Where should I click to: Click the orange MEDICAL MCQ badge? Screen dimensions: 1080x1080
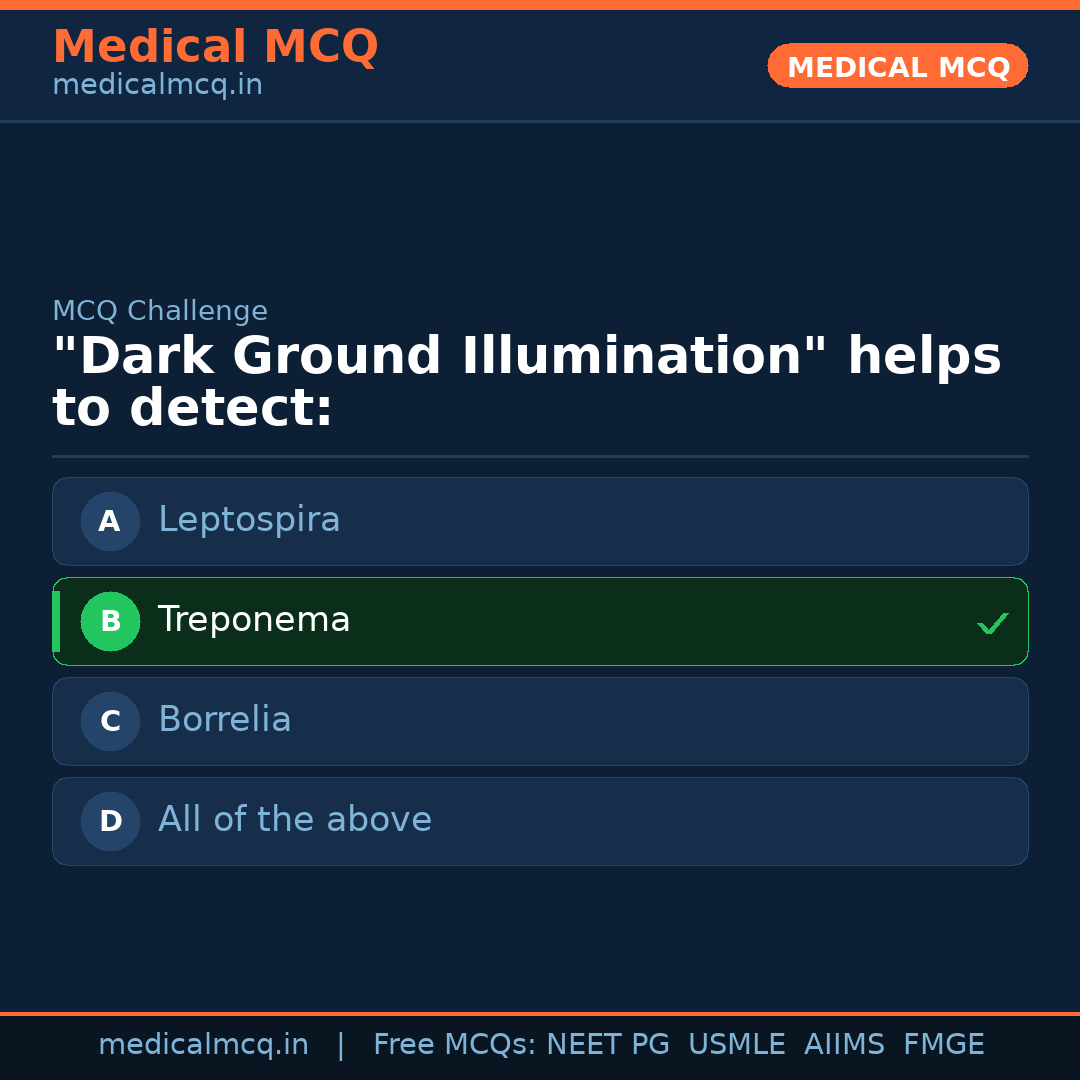click(x=898, y=66)
